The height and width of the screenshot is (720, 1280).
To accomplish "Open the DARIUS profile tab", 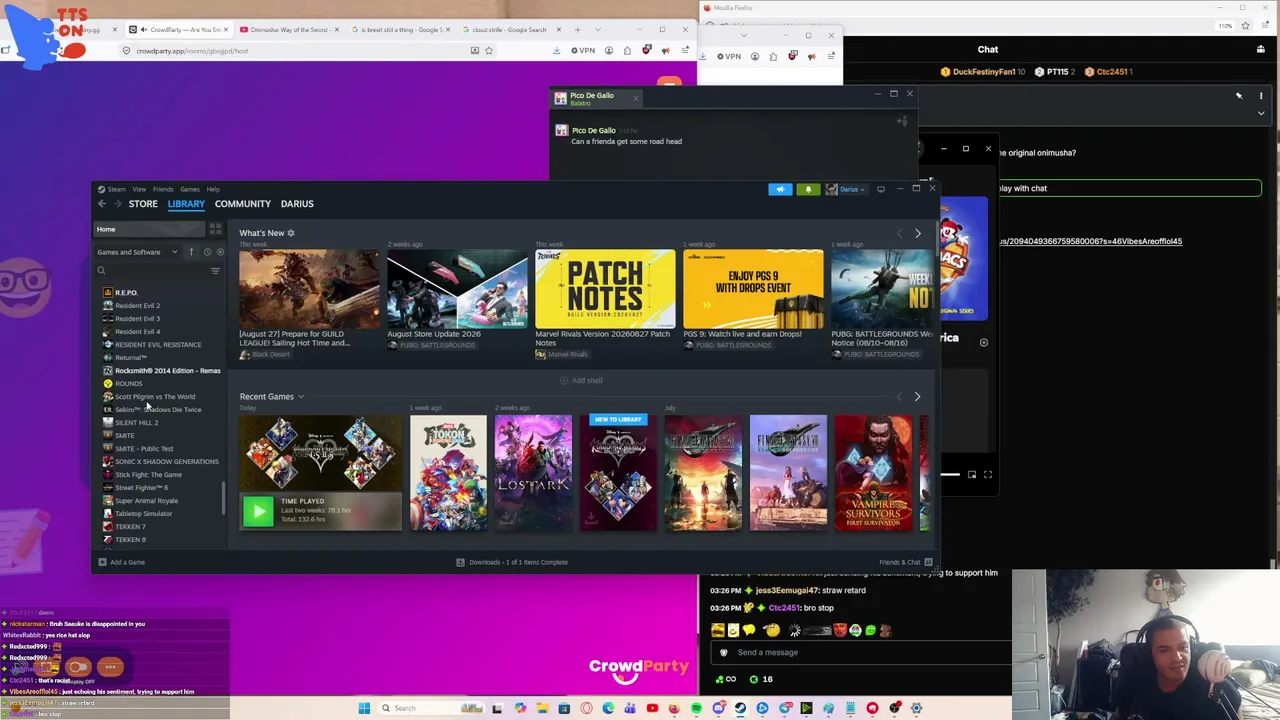I will (x=297, y=204).
